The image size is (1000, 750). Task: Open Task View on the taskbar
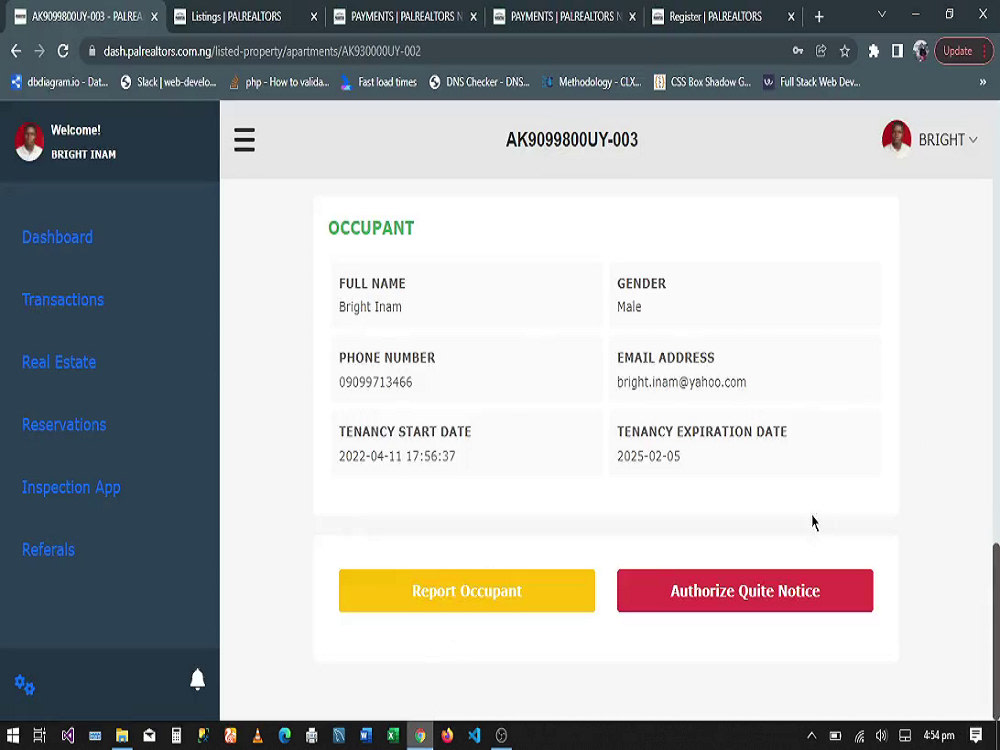pos(40,735)
